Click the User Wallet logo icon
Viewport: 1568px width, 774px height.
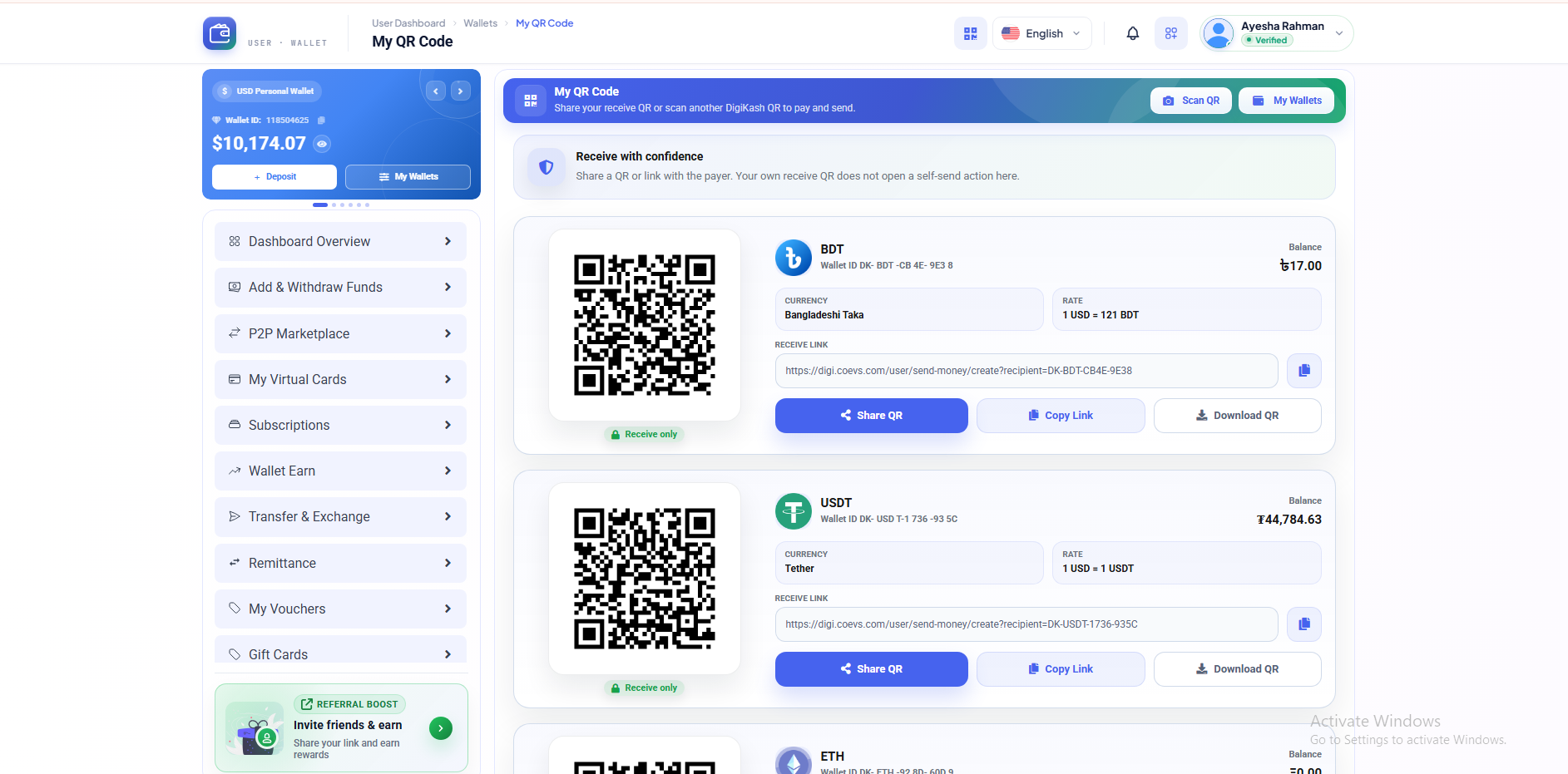[x=220, y=33]
